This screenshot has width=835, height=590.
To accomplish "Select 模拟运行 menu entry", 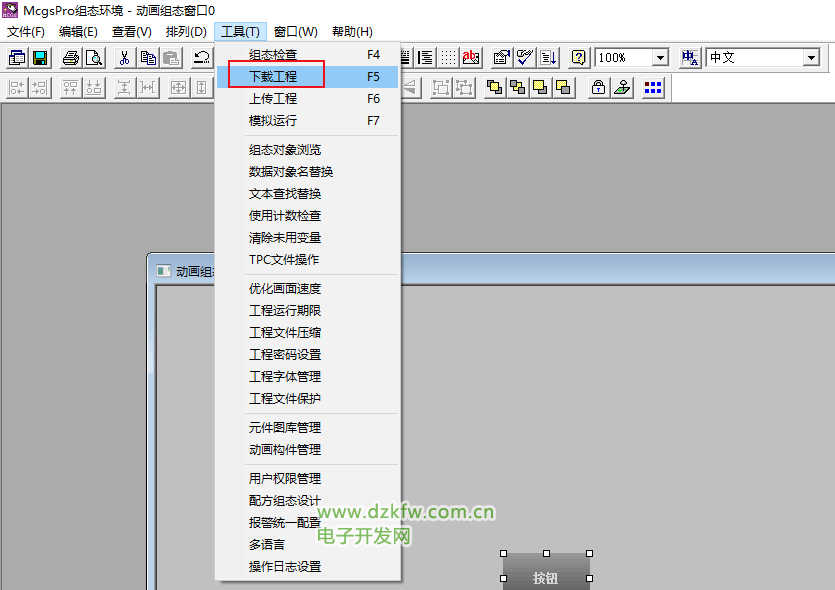I will (x=273, y=121).
